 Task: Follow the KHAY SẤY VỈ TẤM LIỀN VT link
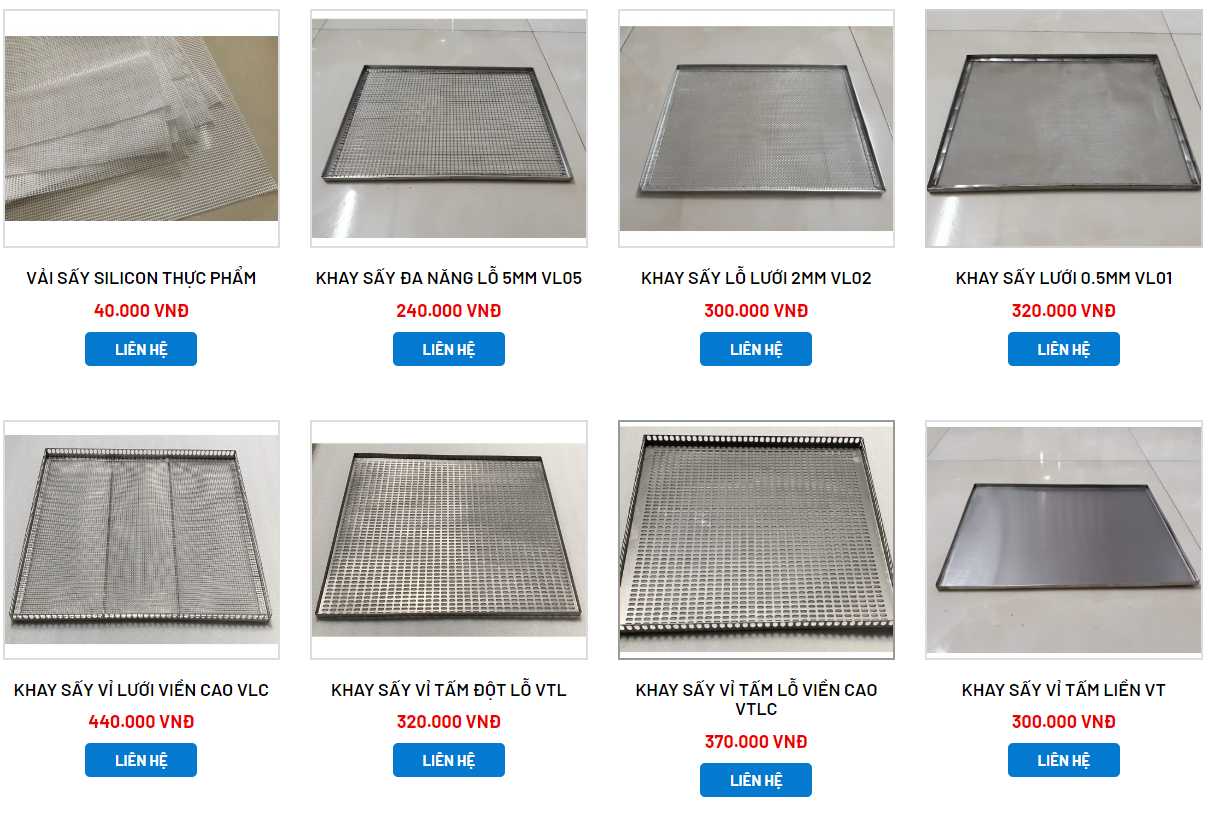pyautogui.click(x=1064, y=690)
